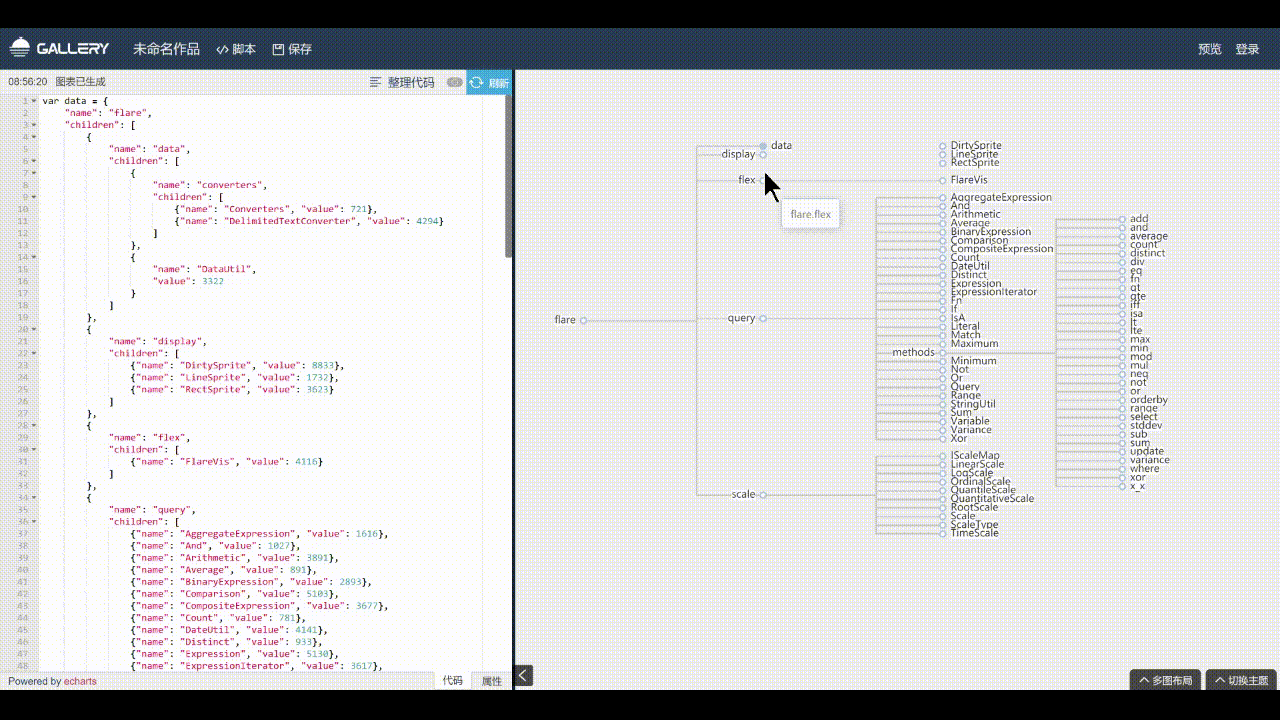Switch to the 属性 tab

(x=492, y=680)
